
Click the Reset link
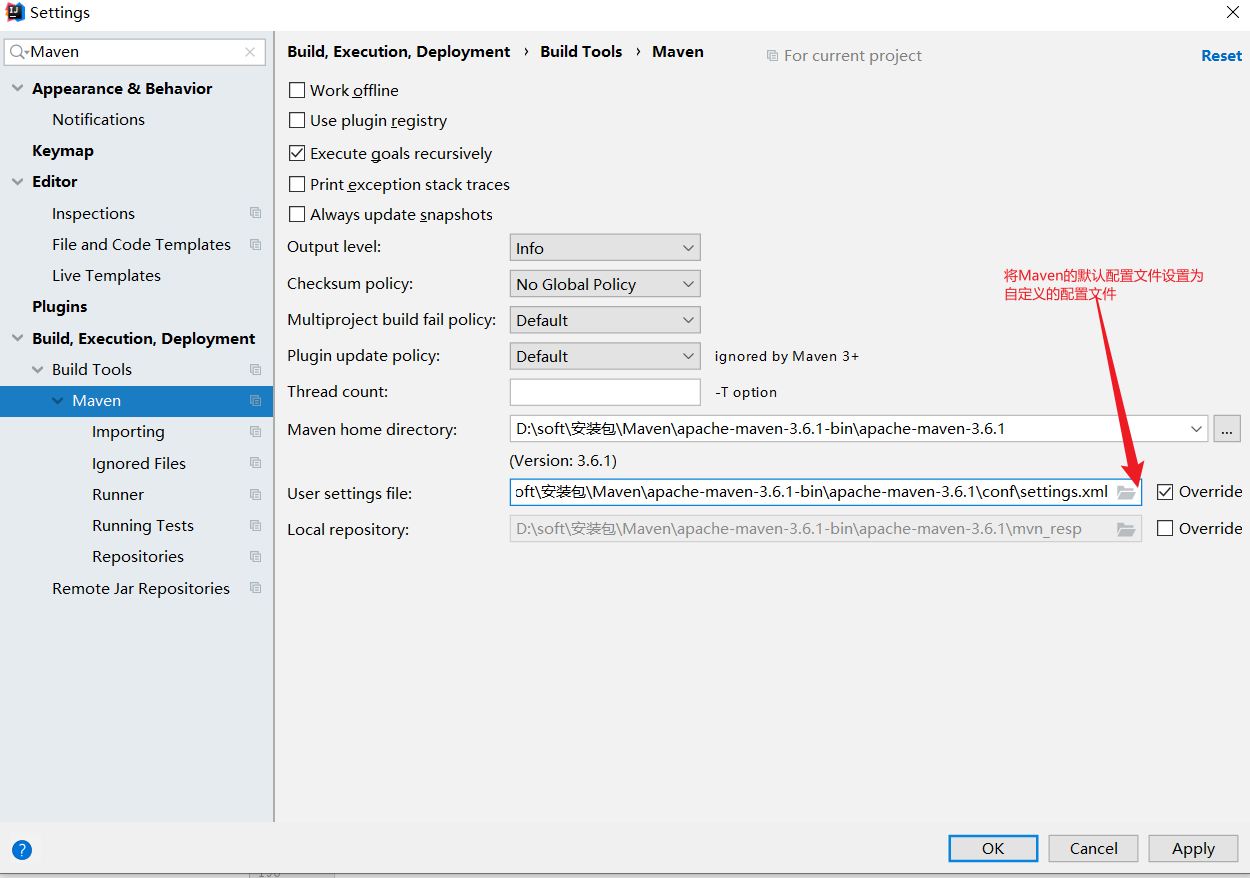[1221, 56]
